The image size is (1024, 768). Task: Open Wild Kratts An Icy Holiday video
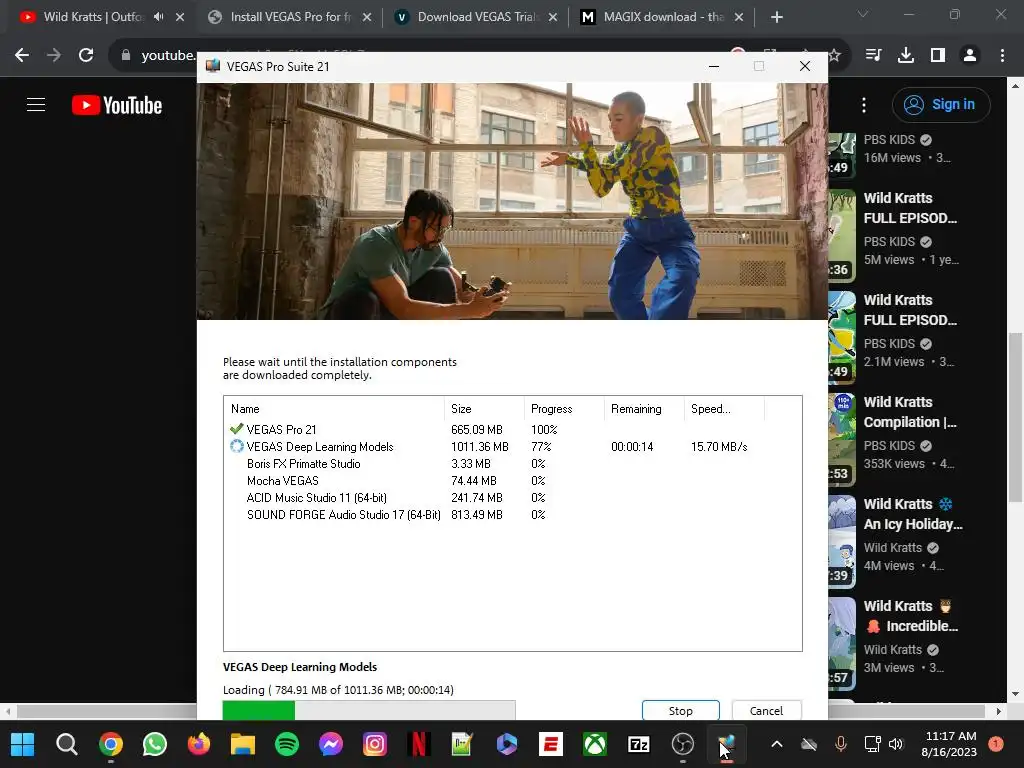(x=913, y=514)
